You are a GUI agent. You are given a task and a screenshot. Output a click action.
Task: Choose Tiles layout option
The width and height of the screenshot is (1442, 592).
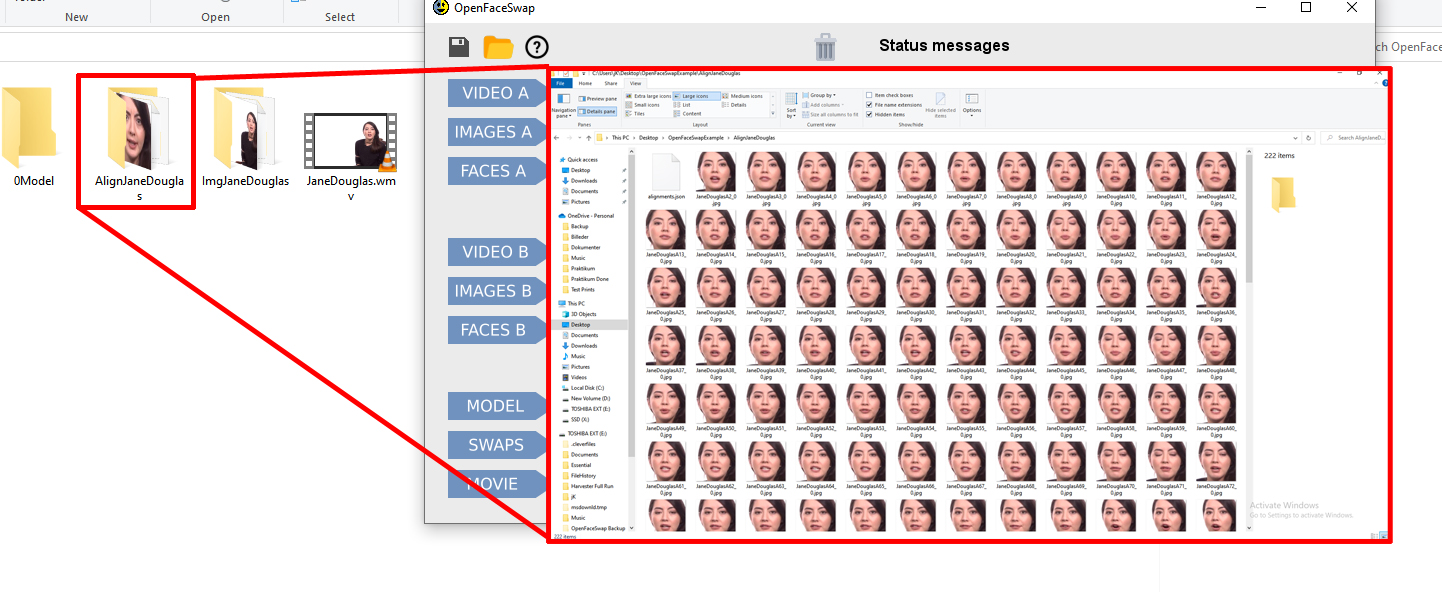(x=635, y=114)
